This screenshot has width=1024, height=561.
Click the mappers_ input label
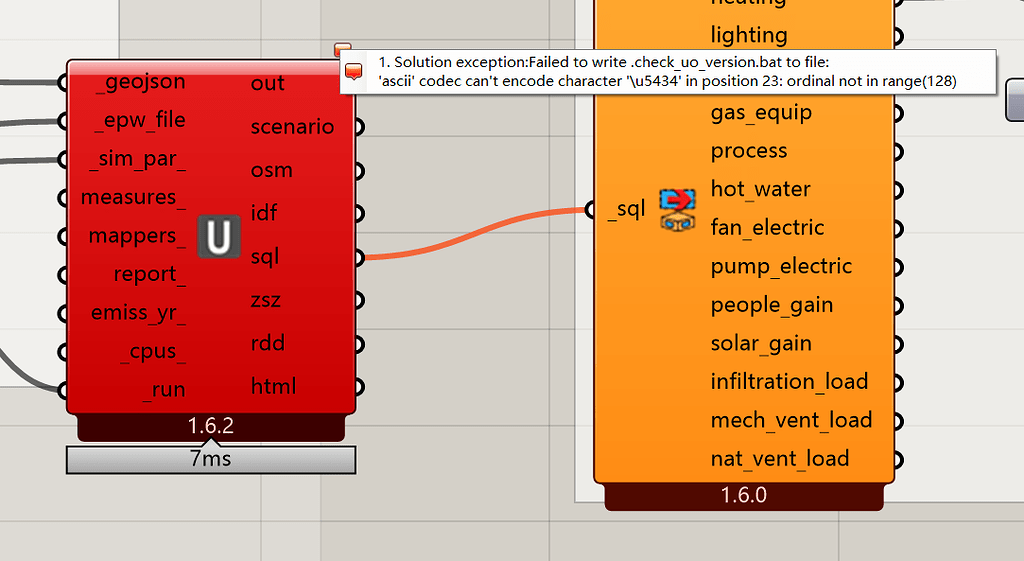pos(137,236)
